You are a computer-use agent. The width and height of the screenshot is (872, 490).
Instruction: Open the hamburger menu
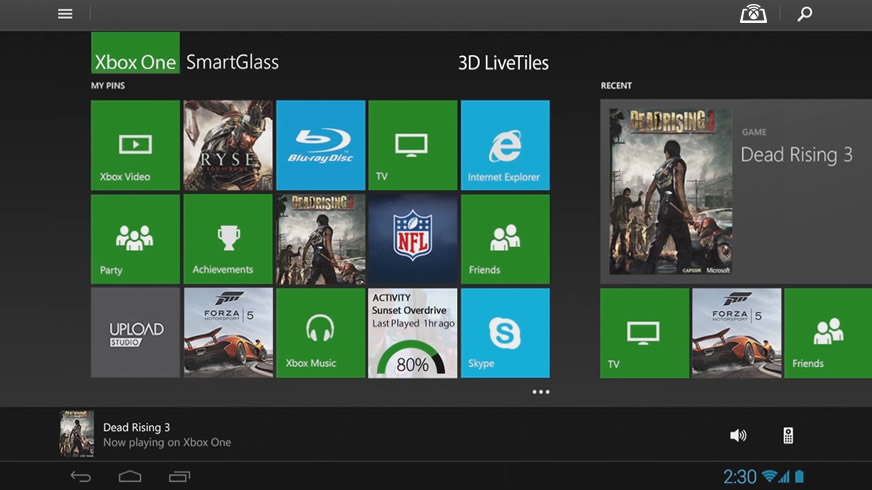[65, 14]
